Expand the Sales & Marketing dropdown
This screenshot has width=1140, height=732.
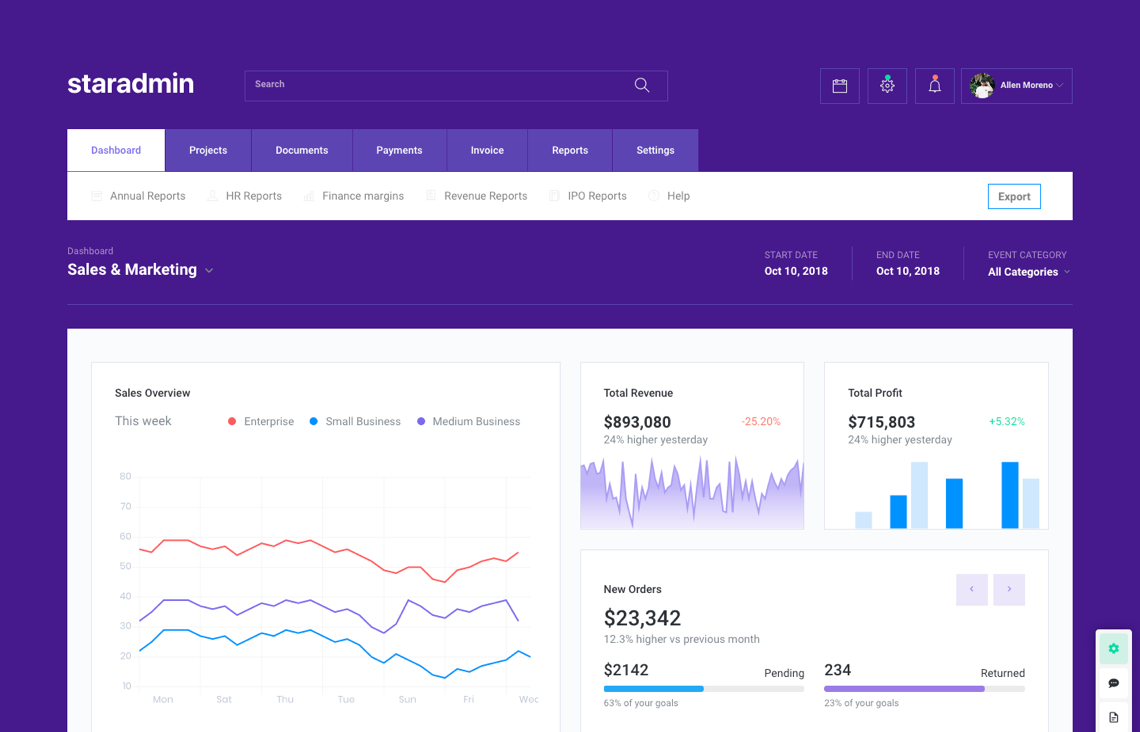(209, 271)
